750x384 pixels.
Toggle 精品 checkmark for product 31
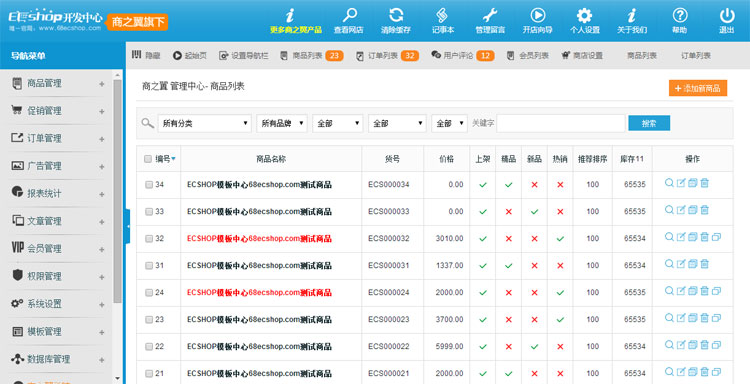508,265
